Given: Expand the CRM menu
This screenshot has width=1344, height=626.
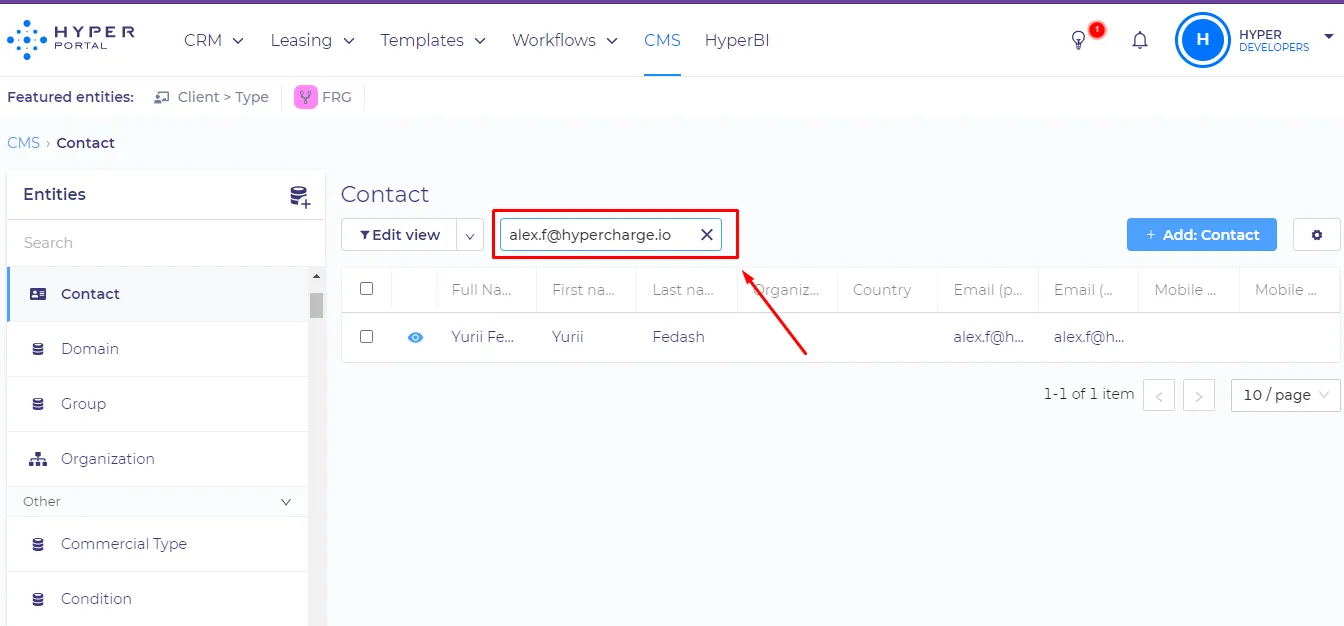Looking at the screenshot, I should (x=214, y=40).
